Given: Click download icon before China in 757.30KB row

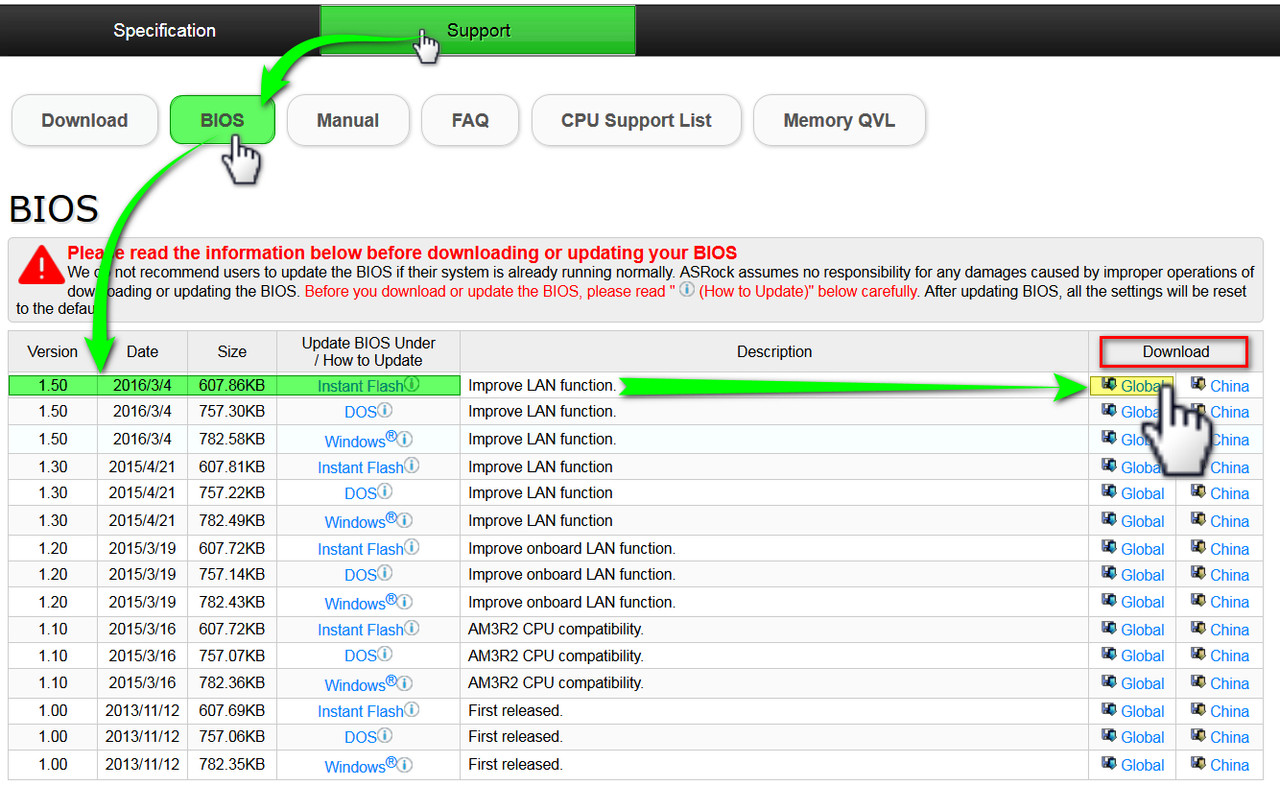Looking at the screenshot, I should (1198, 410).
